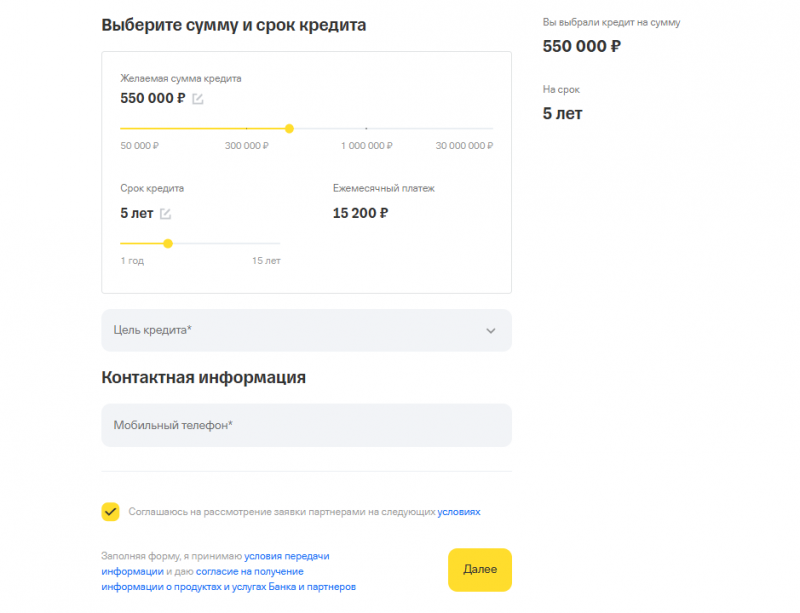Image resolution: width=800 pixels, height=613 pixels.
Task: Click the 550 000 ₽ desired amount value
Action: click(x=152, y=98)
